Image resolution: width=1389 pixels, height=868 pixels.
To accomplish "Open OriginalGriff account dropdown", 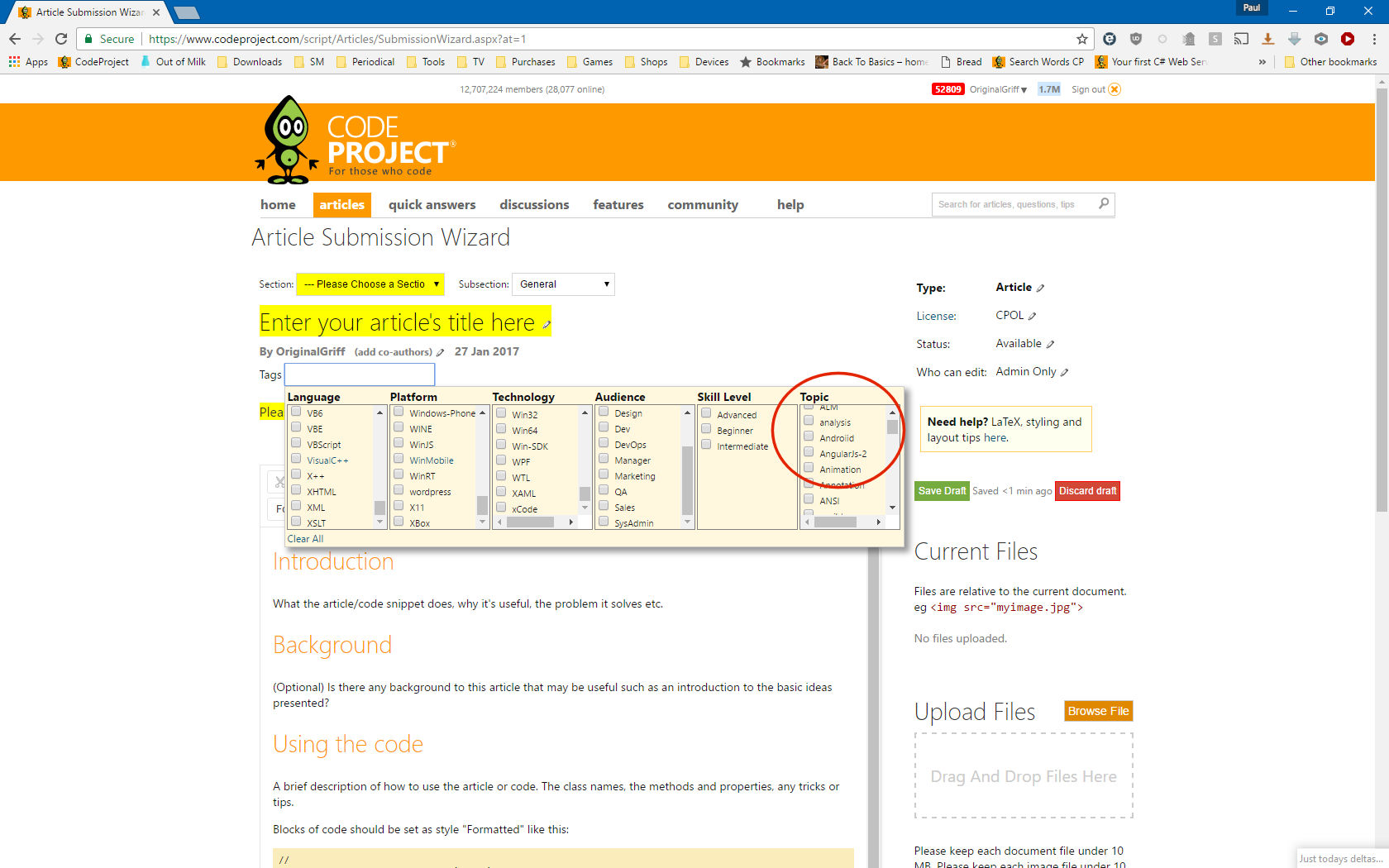I will point(998,89).
